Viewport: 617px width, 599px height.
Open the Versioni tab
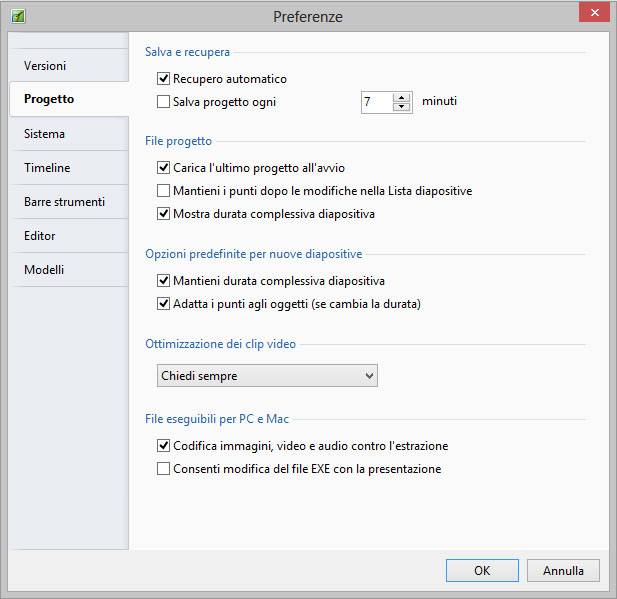click(45, 66)
